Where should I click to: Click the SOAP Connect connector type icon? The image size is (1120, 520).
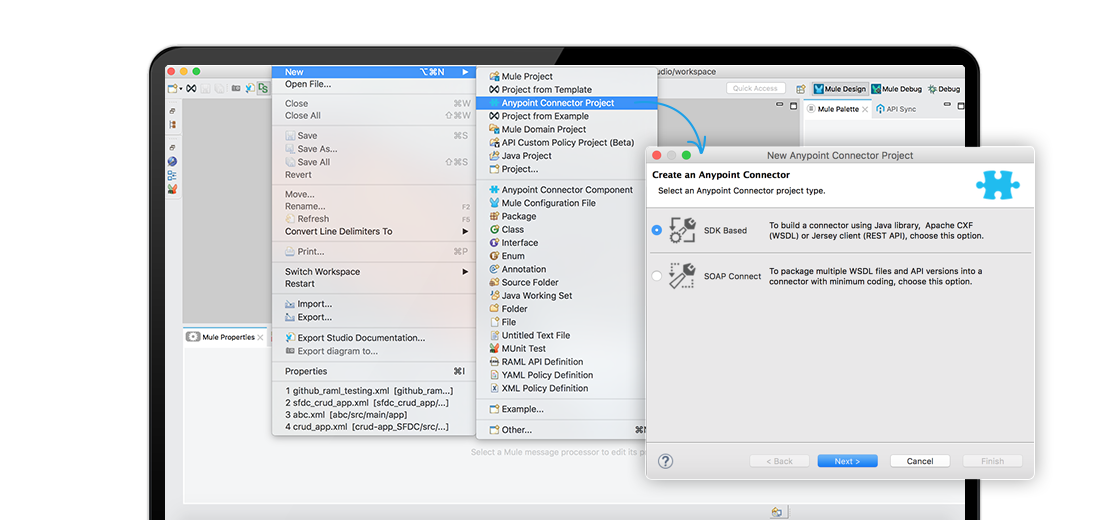coord(682,276)
